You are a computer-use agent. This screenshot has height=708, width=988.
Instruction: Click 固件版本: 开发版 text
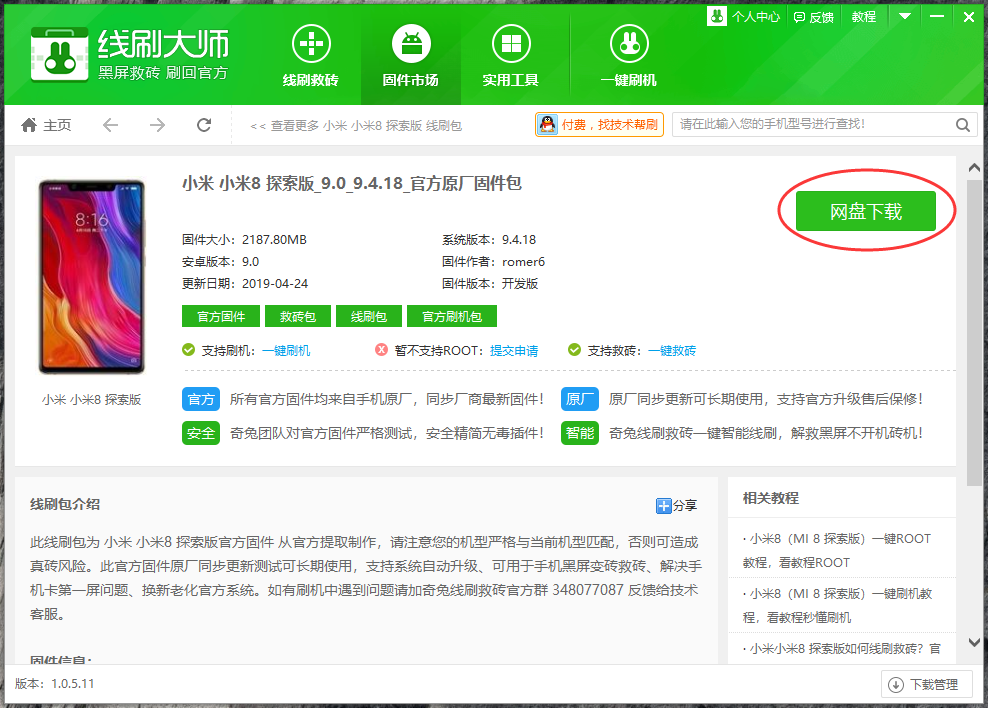pyautogui.click(x=490, y=284)
